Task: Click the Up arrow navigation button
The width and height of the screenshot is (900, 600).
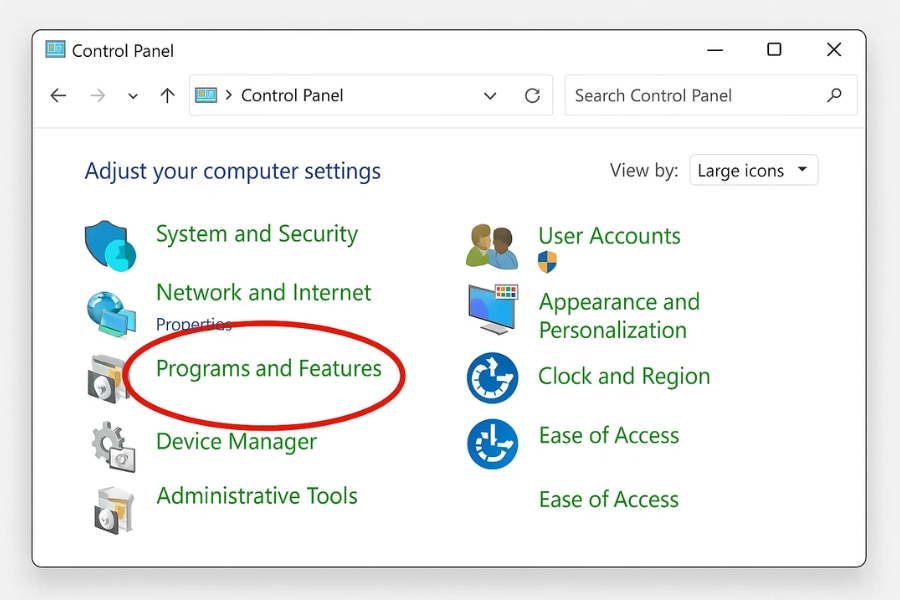Action: click(167, 96)
